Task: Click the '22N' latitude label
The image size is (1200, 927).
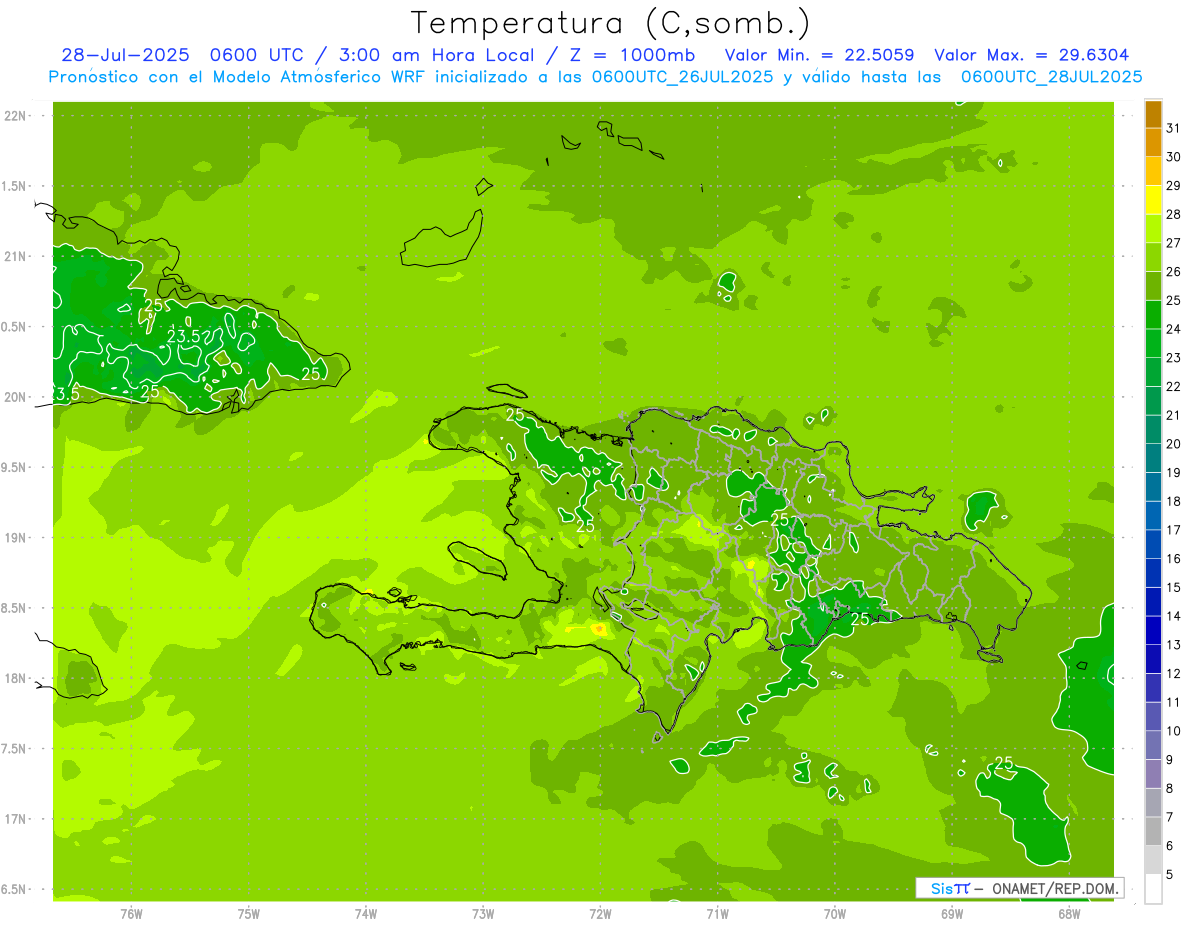Action: (15, 116)
